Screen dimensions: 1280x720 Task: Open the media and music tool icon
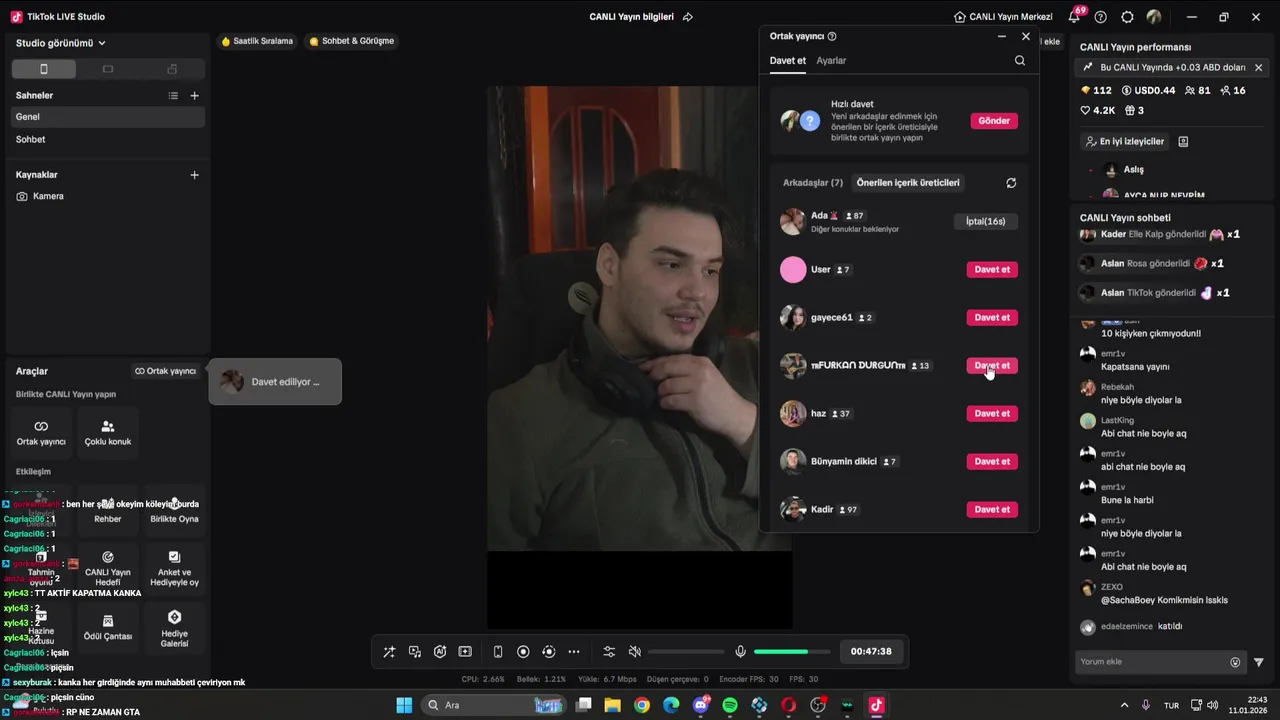415,652
